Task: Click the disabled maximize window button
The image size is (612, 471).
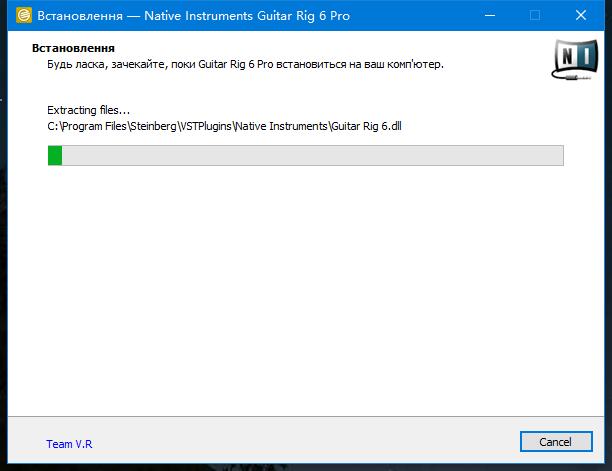Action: coord(535,16)
